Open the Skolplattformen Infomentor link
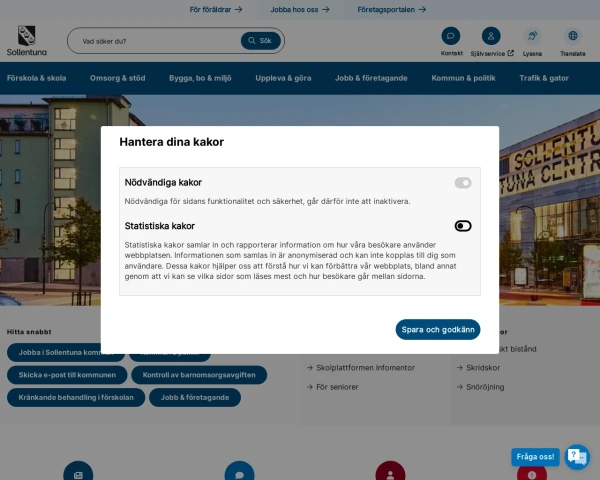 [365, 367]
